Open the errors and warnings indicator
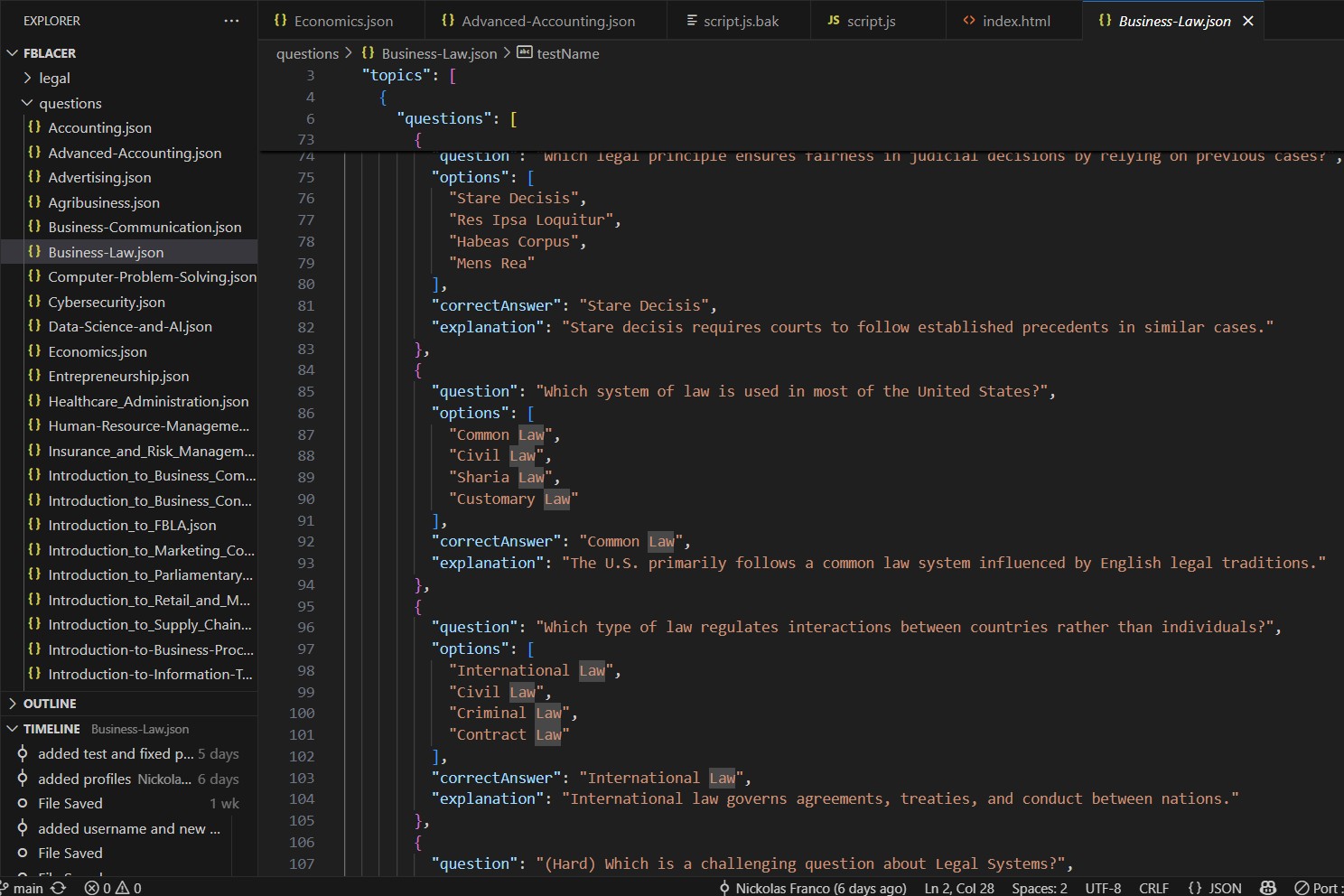This screenshot has height=896, width=1344. point(113,888)
